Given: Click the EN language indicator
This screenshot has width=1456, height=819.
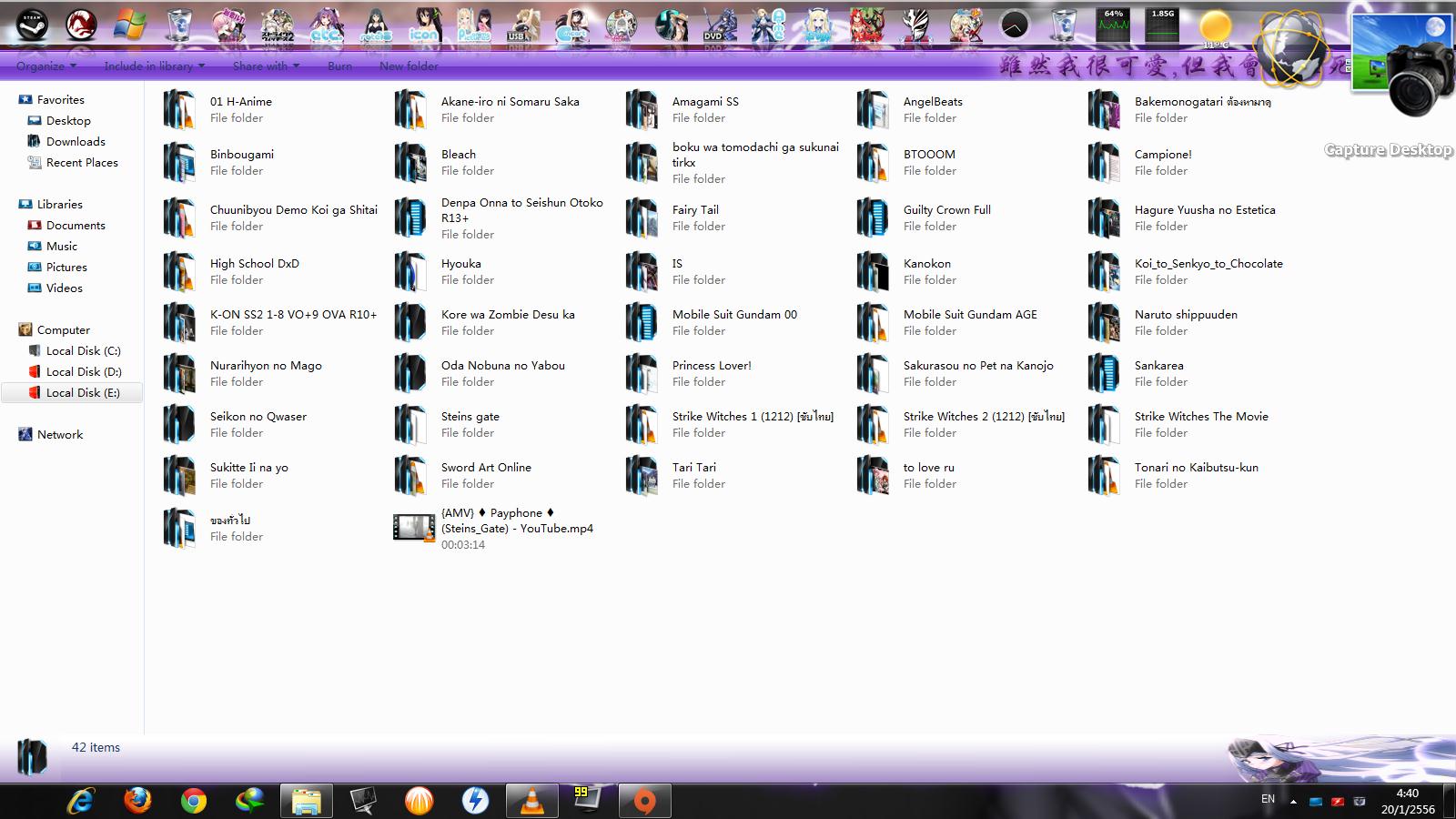Looking at the screenshot, I should pyautogui.click(x=1268, y=799).
